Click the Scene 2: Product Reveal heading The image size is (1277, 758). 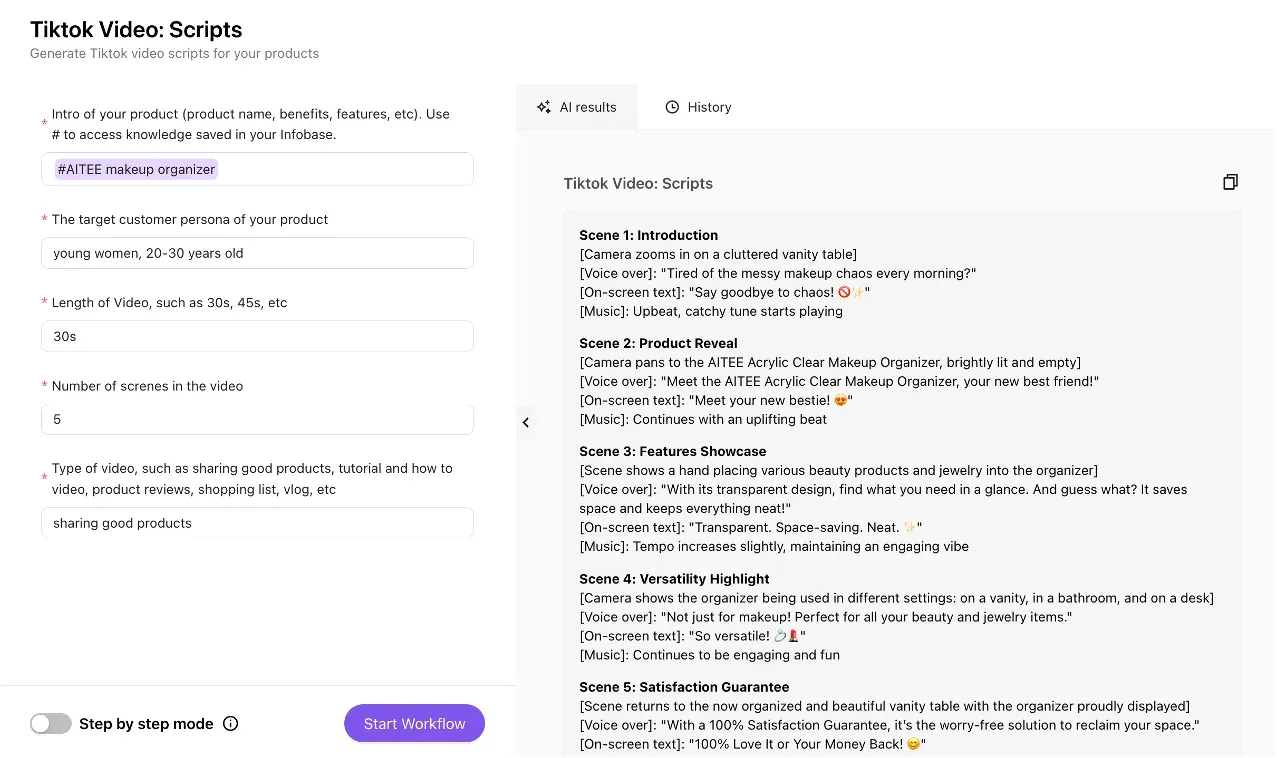pos(658,343)
